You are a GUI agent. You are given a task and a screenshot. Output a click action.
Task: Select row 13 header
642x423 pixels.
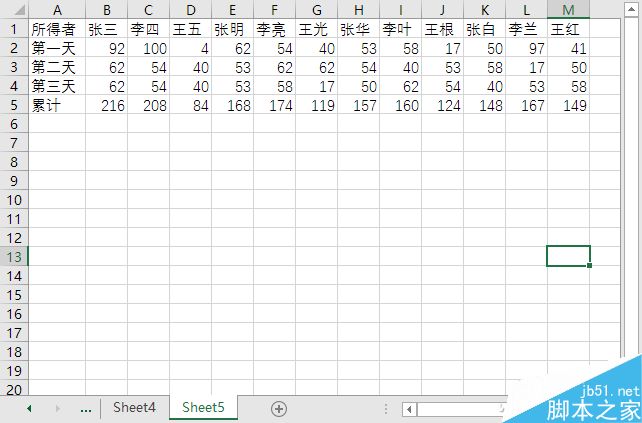click(x=14, y=257)
